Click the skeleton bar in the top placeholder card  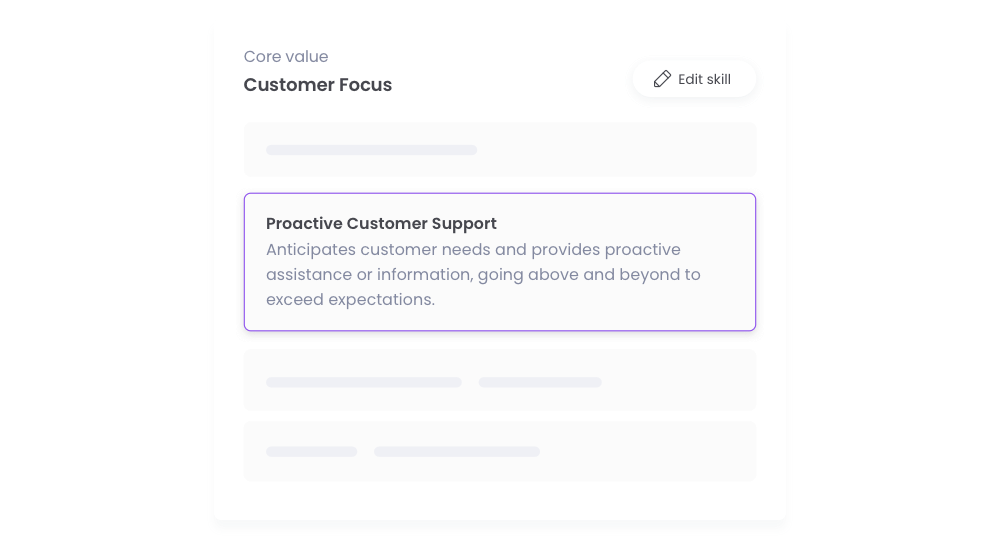pos(371,150)
